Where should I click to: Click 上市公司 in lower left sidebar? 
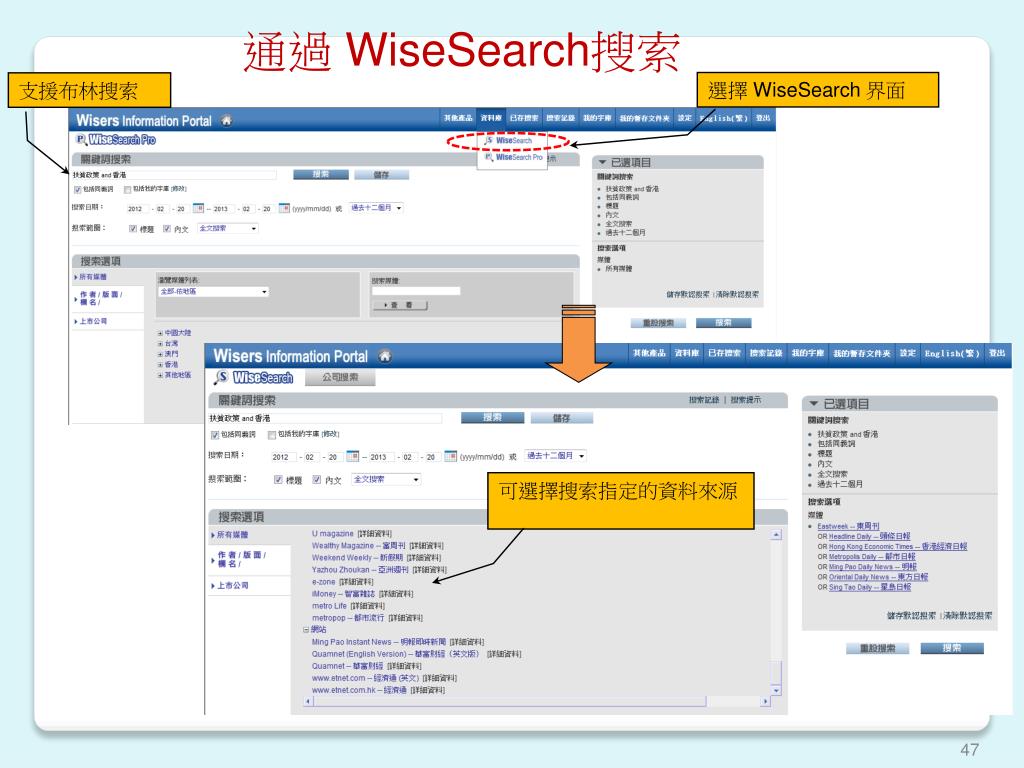click(x=233, y=586)
